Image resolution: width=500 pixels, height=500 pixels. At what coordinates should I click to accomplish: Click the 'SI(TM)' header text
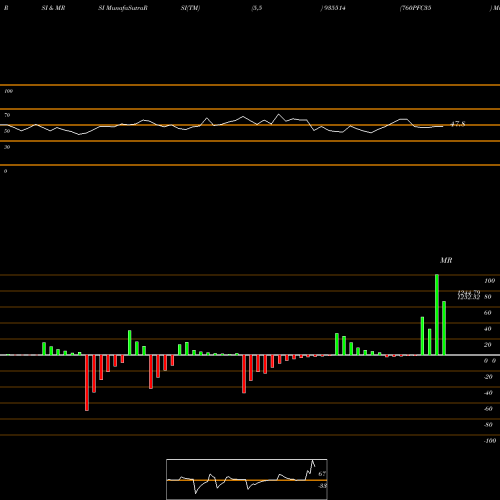click(190, 8)
